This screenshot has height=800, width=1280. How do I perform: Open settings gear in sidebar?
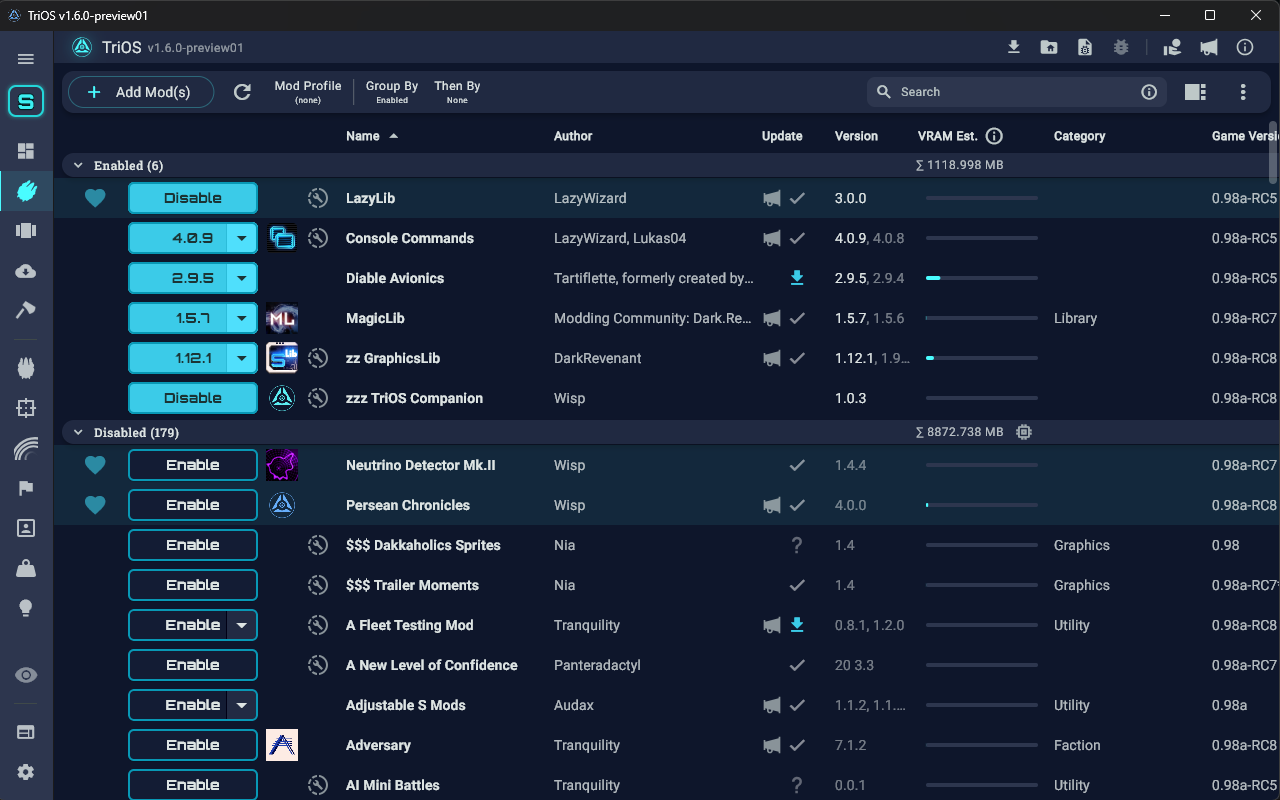26,772
